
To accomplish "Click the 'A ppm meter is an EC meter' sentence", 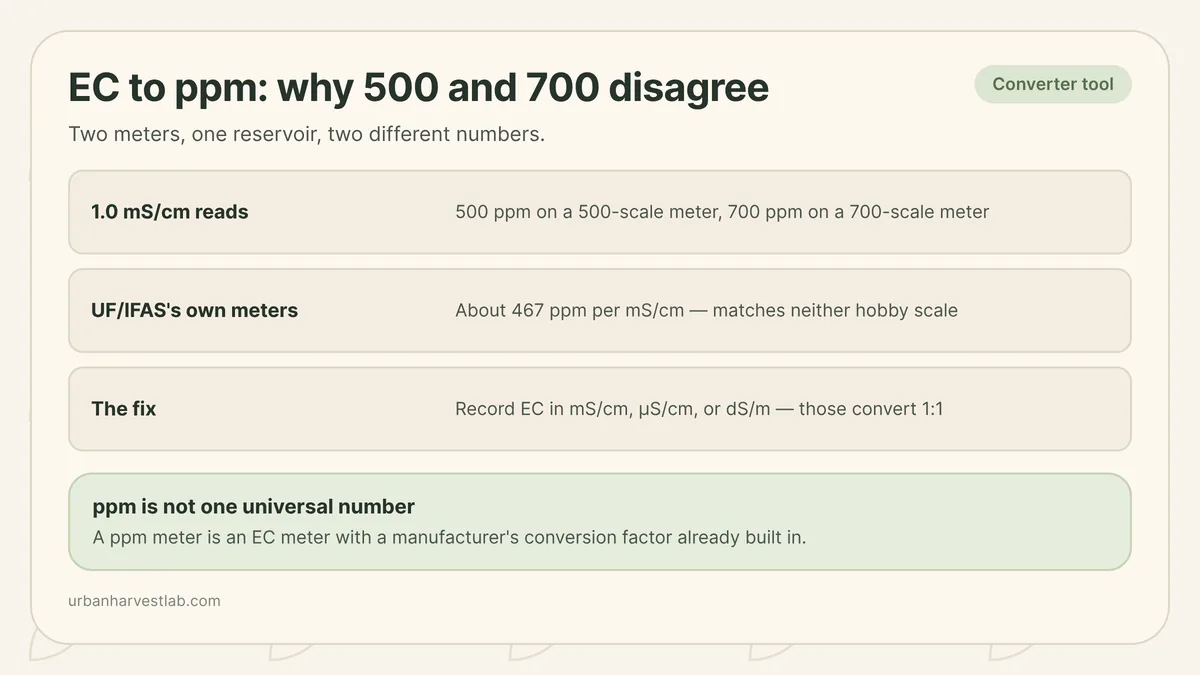I will (x=449, y=537).
